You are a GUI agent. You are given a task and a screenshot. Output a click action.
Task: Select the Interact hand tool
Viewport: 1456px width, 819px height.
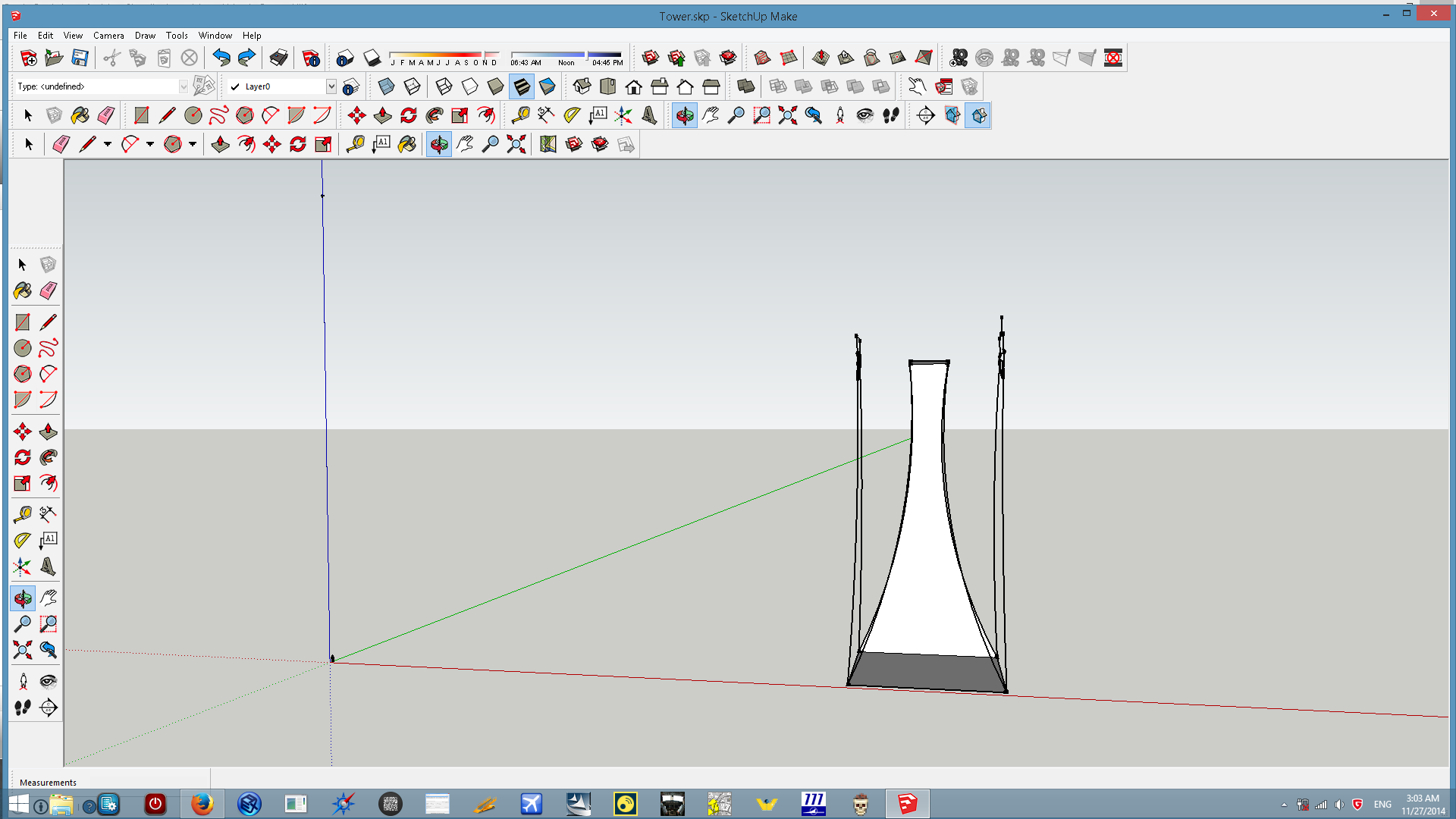tap(916, 86)
